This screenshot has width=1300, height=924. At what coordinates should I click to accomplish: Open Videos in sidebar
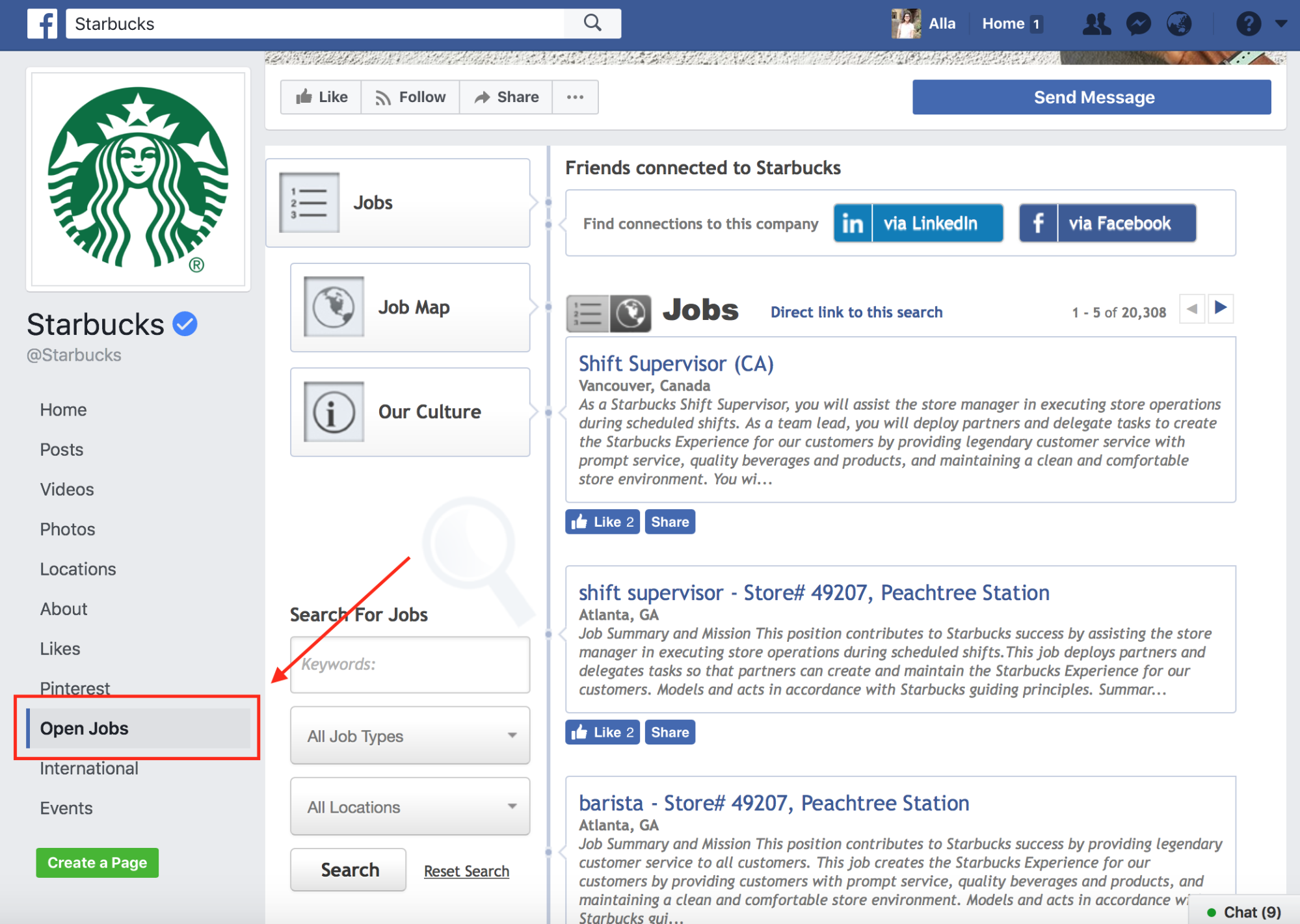click(x=67, y=489)
